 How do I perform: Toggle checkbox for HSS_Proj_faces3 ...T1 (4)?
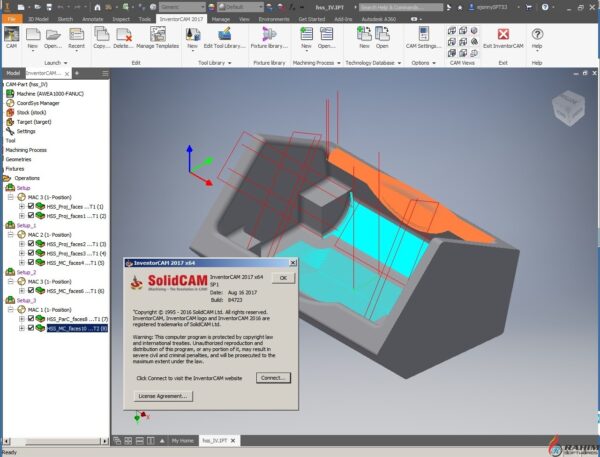[31, 253]
